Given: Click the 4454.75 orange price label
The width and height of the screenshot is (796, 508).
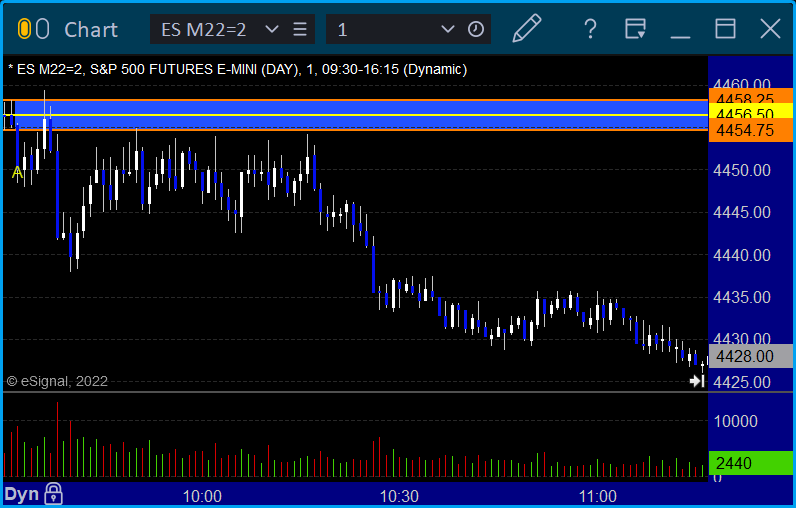Looking at the screenshot, I should 750,130.
